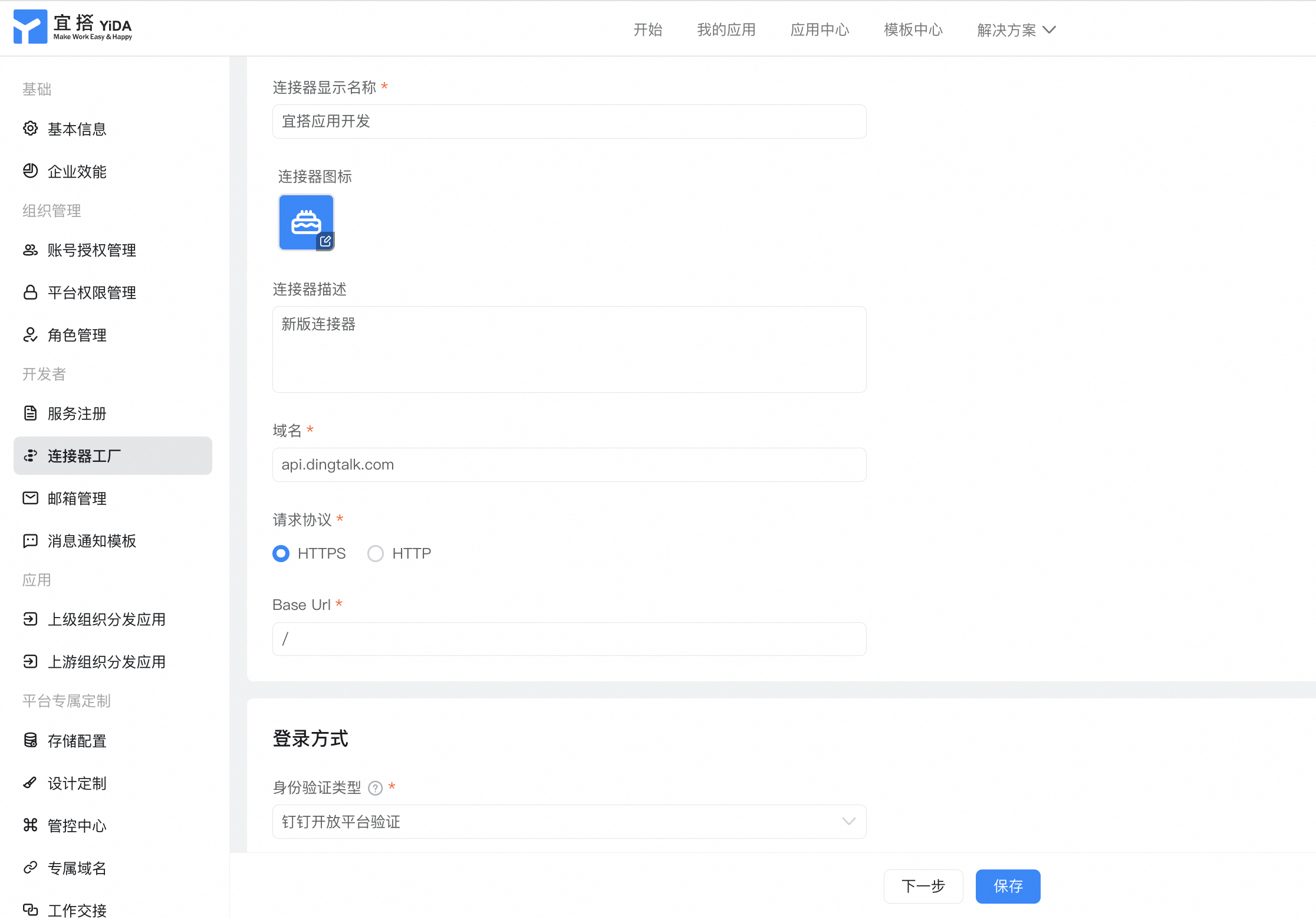
Task: Click the 连接器描述 text area
Action: click(569, 349)
